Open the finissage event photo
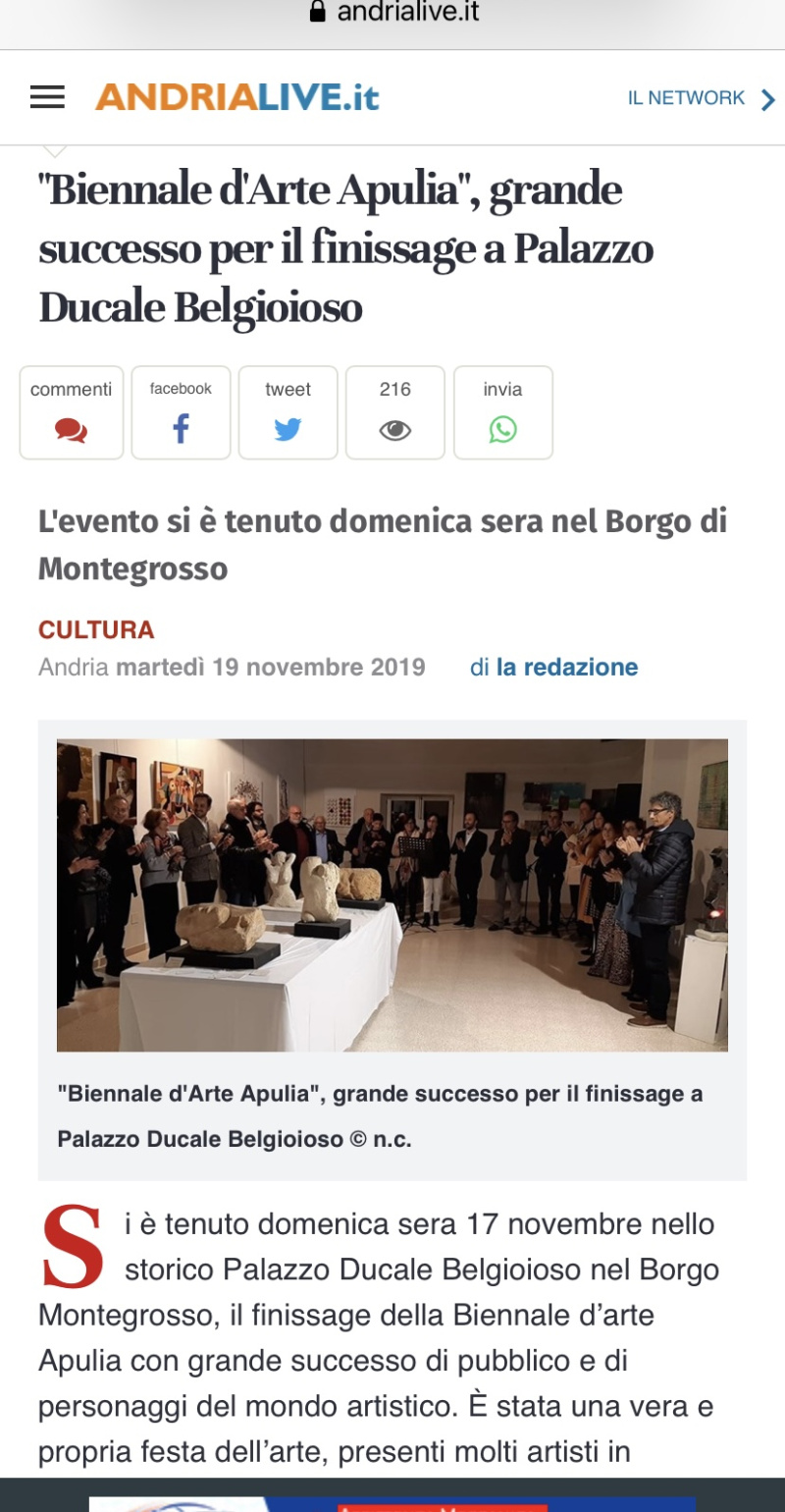This screenshot has height=1512, width=785. (x=392, y=895)
